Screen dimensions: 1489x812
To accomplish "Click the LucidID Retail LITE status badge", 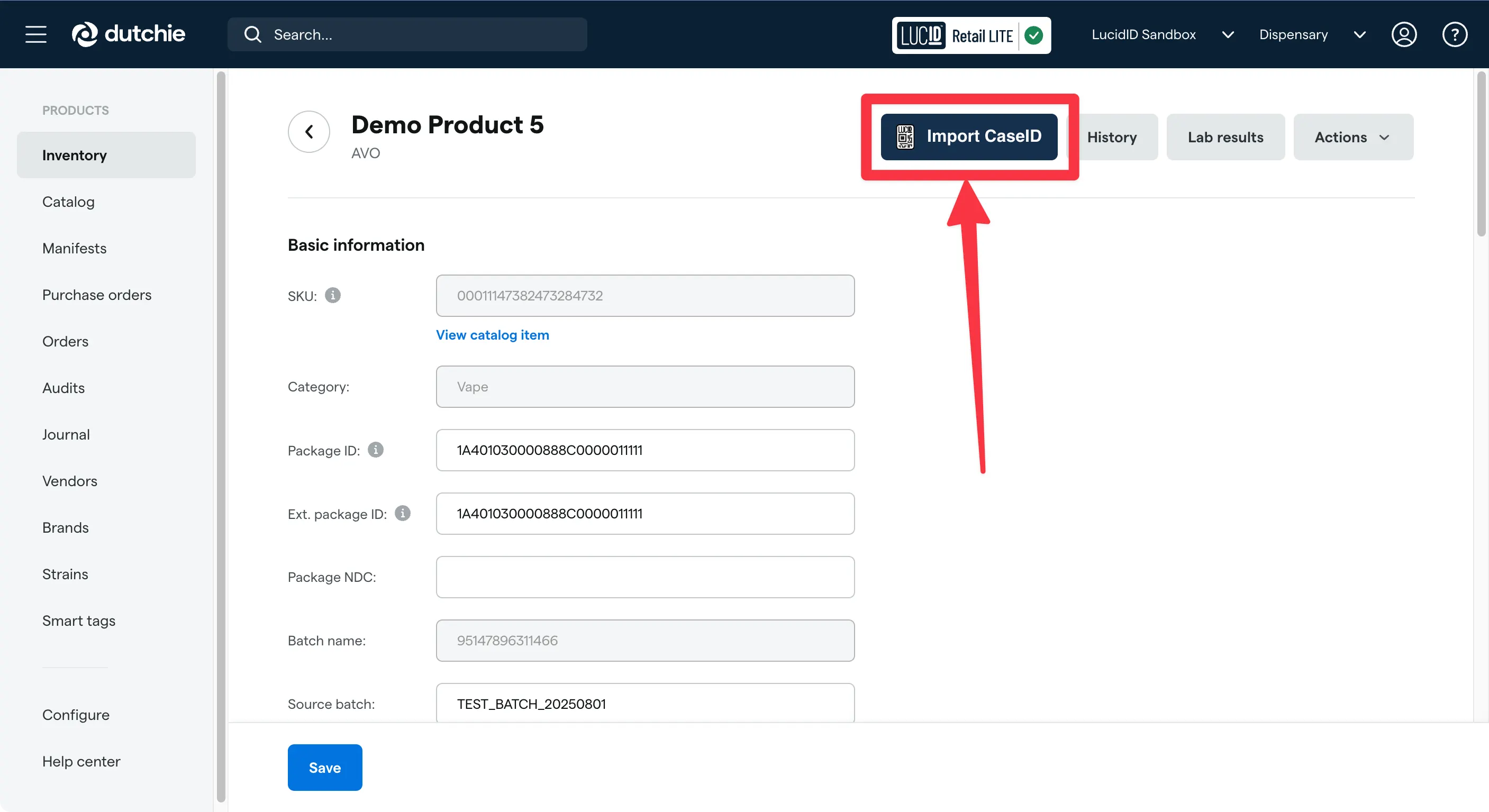I will [971, 36].
